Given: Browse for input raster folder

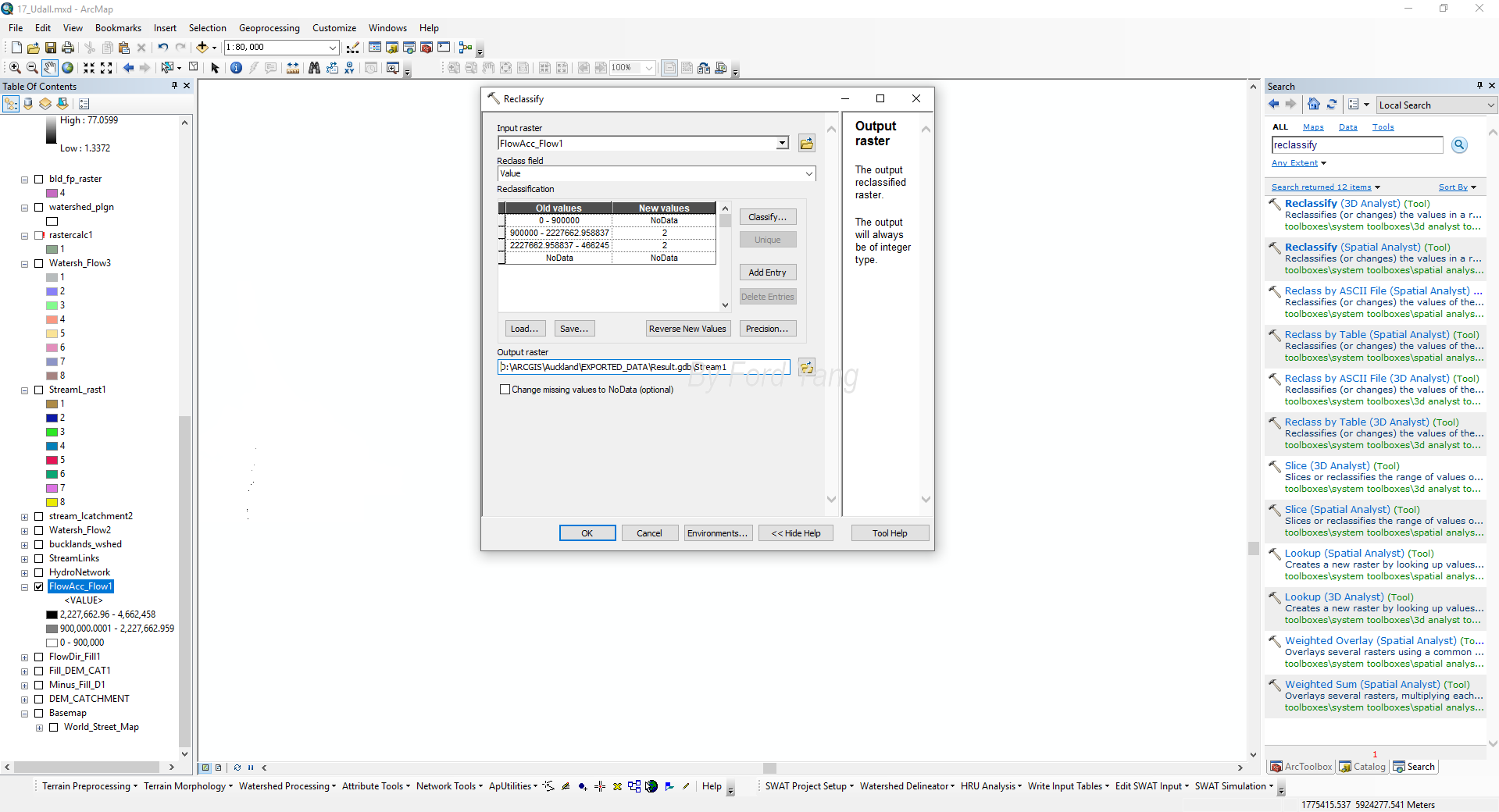Looking at the screenshot, I should (x=807, y=143).
